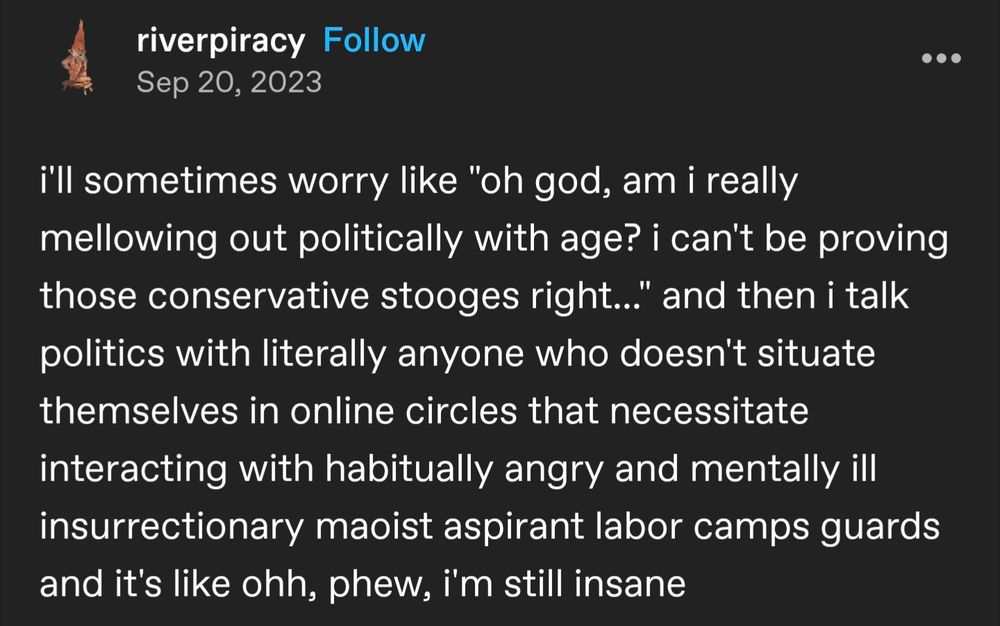1000x626 pixels.
Task: Click the word "proving" in the post
Action: tap(883, 240)
